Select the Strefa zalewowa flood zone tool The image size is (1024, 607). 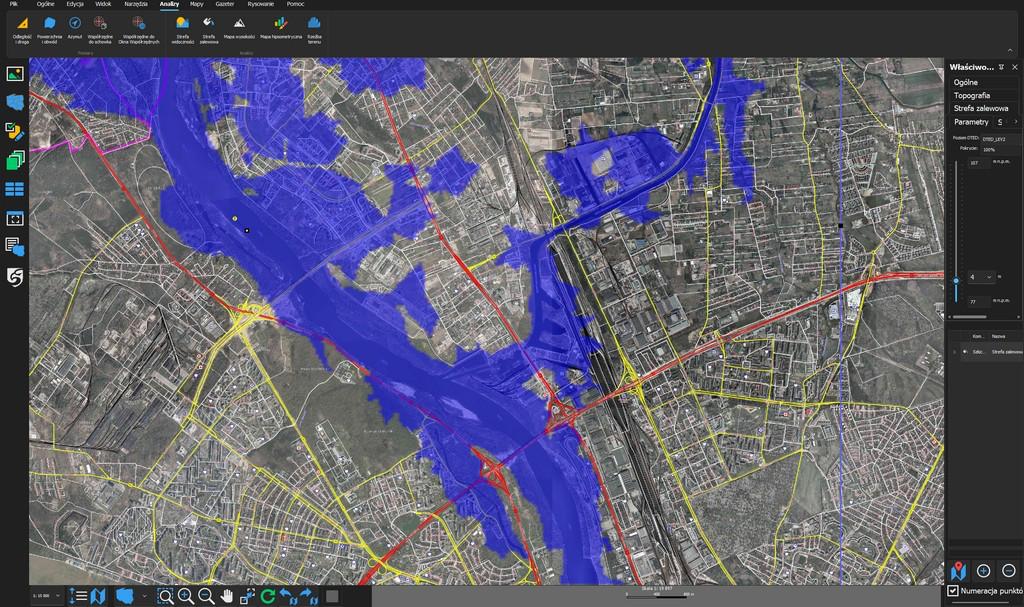coord(208,26)
